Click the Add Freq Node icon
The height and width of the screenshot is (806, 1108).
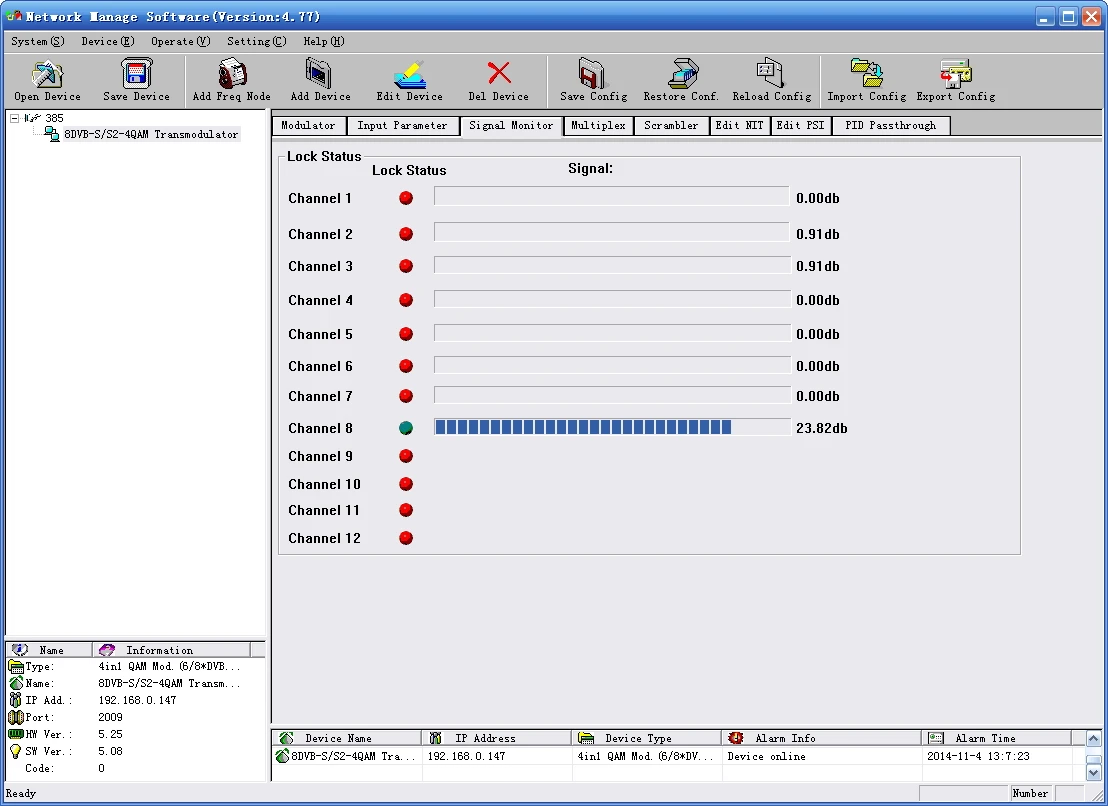point(231,76)
